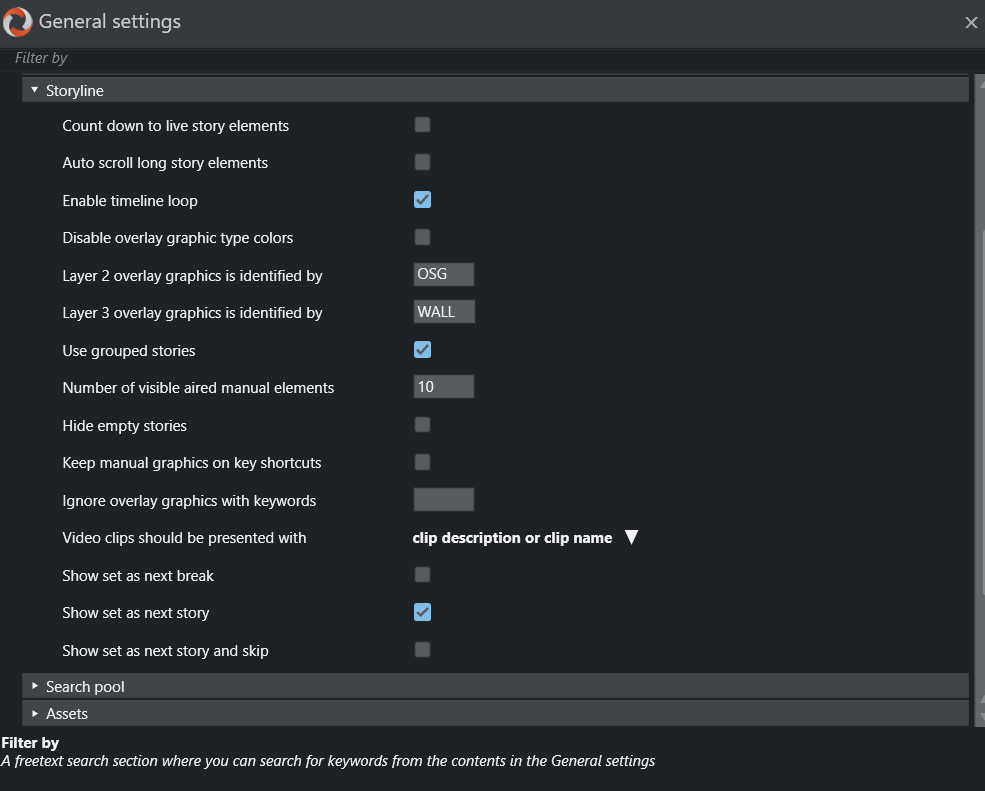
Task: Click the Filter by search field
Action: 490,59
